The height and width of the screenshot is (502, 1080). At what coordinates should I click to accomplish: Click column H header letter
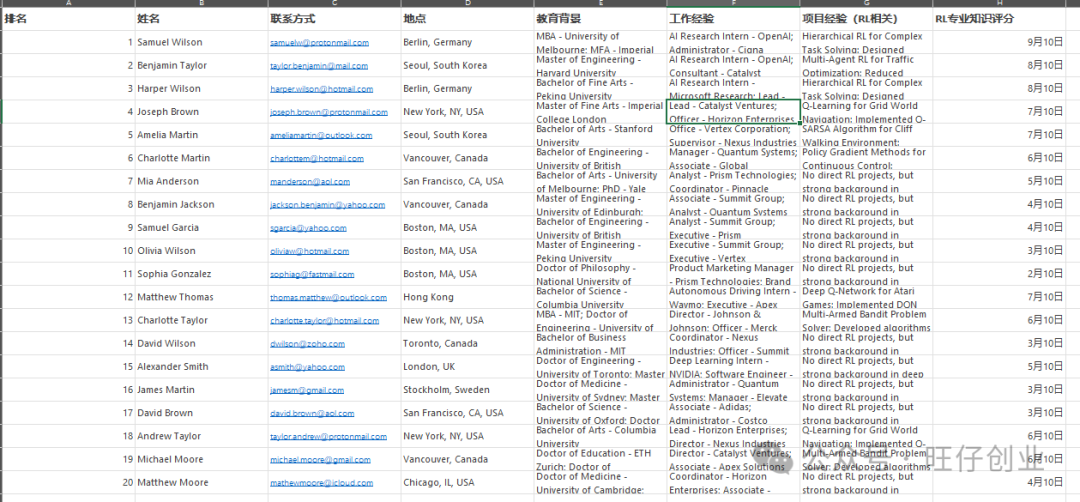point(1004,4)
